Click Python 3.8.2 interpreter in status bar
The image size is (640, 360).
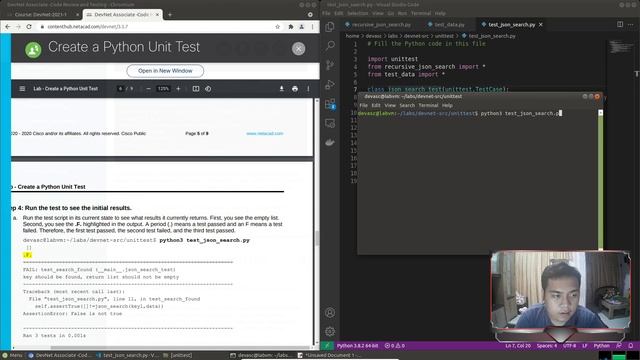[x=357, y=346]
